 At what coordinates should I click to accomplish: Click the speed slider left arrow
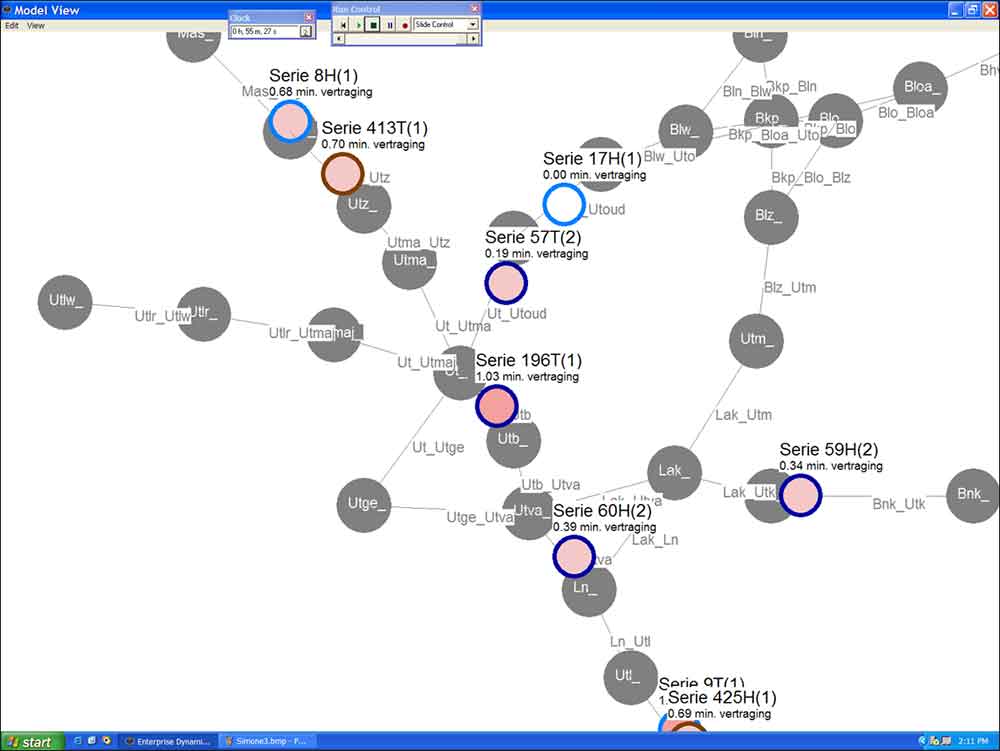[339, 39]
